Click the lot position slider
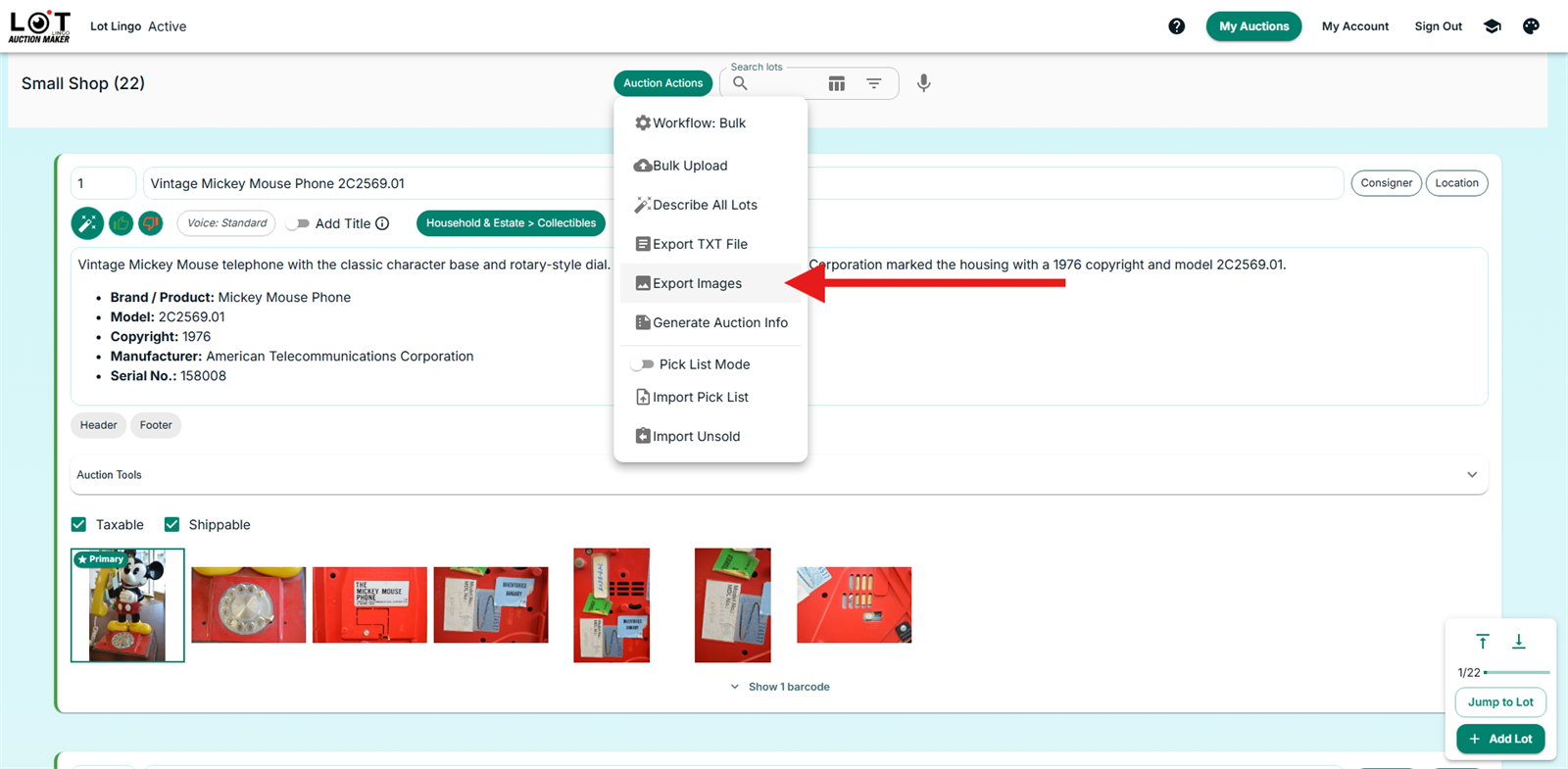This screenshot has height=769, width=1568. [1516, 673]
